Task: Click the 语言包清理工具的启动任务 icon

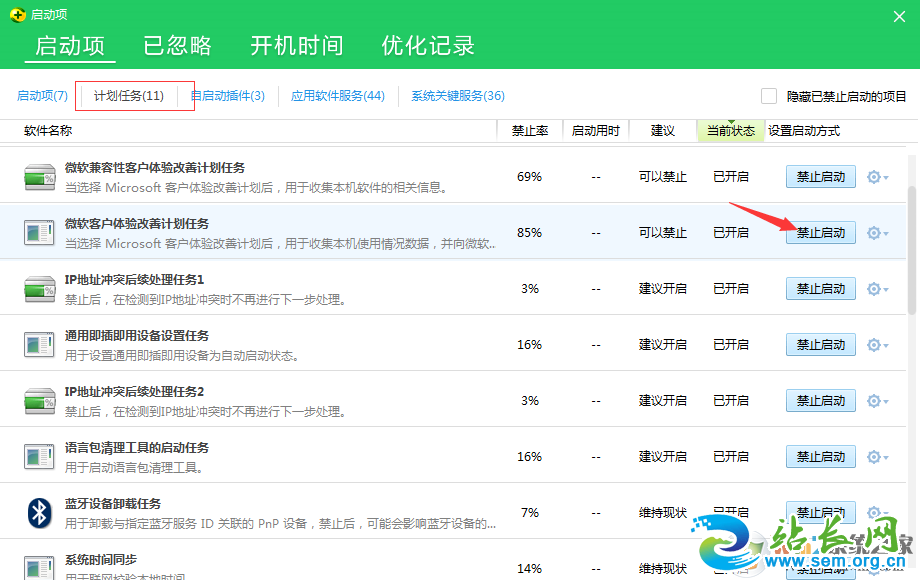Action: pos(40,457)
